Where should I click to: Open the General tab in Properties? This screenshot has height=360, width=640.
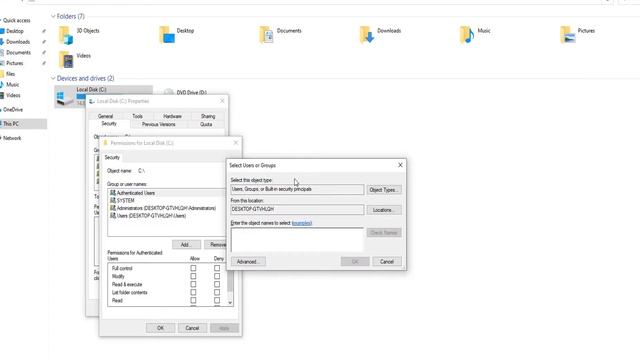[105, 116]
